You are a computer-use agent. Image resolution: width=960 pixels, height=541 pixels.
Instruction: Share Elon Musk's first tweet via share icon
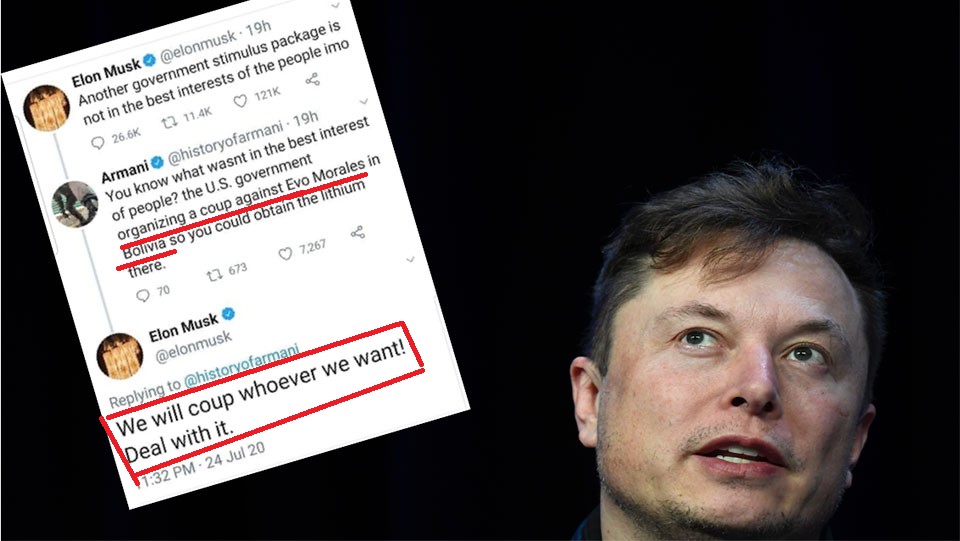coord(313,80)
